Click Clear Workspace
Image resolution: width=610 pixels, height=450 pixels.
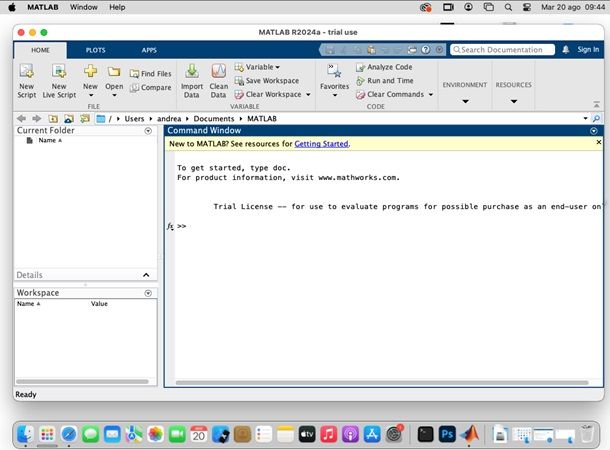(x=268, y=94)
